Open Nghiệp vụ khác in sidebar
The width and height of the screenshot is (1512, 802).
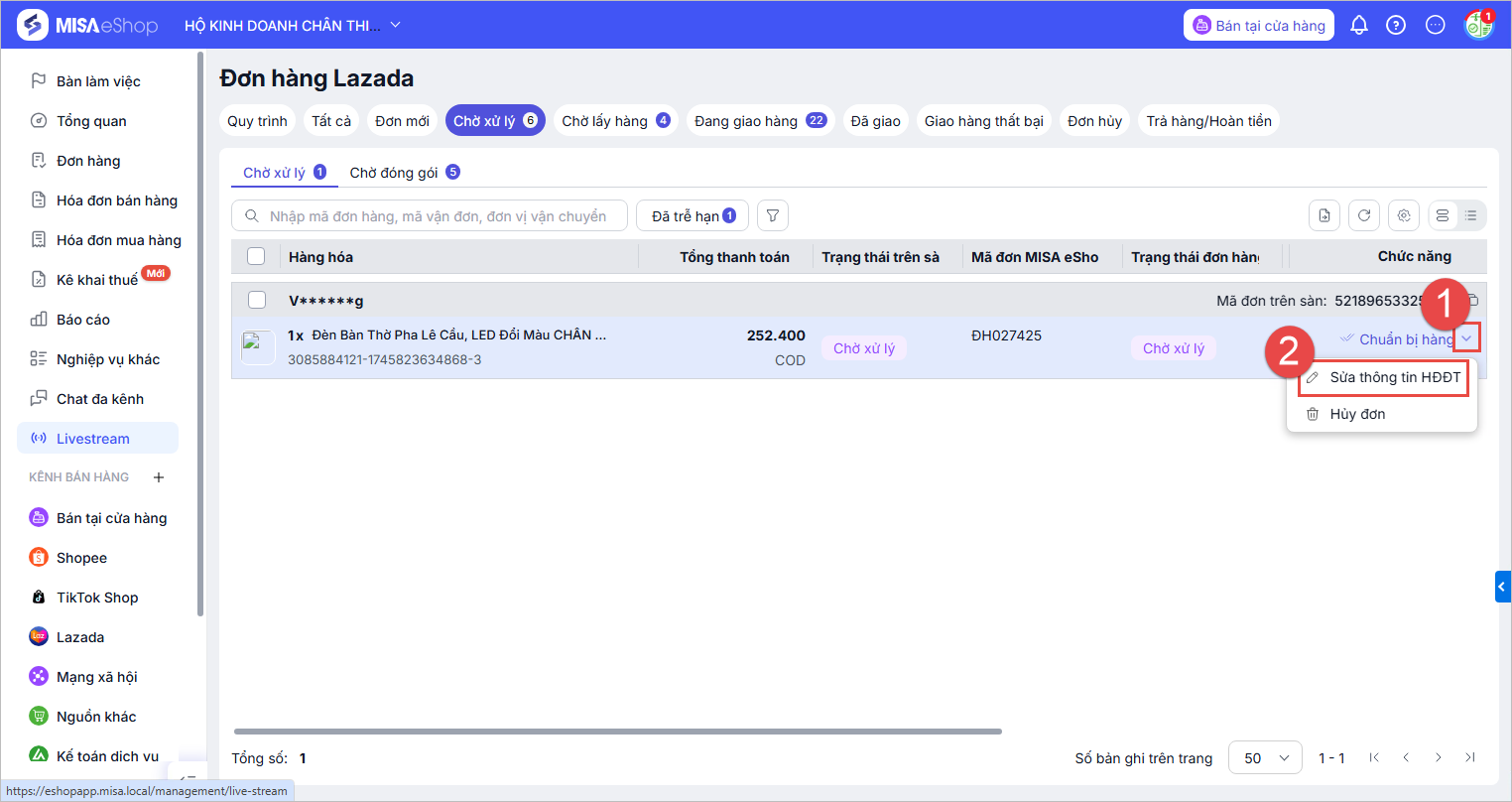(98, 359)
